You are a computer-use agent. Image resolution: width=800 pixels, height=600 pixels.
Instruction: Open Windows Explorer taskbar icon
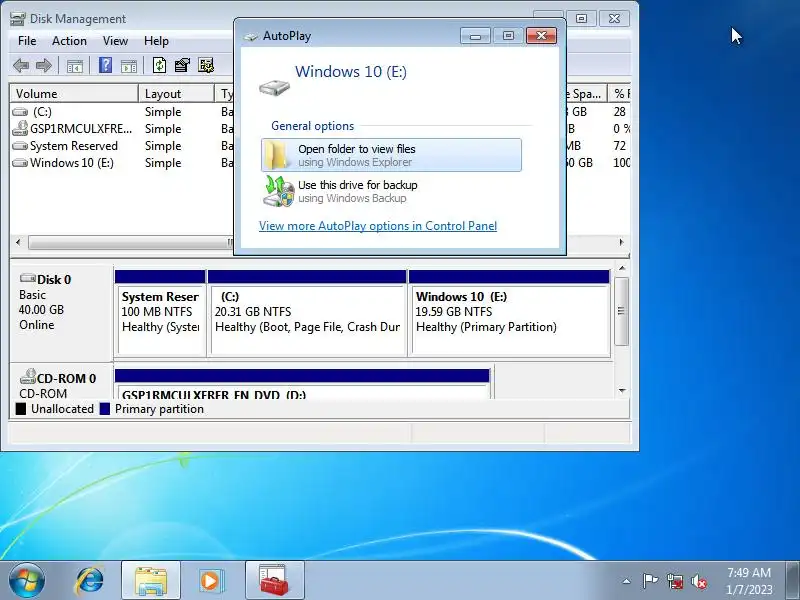[151, 581]
